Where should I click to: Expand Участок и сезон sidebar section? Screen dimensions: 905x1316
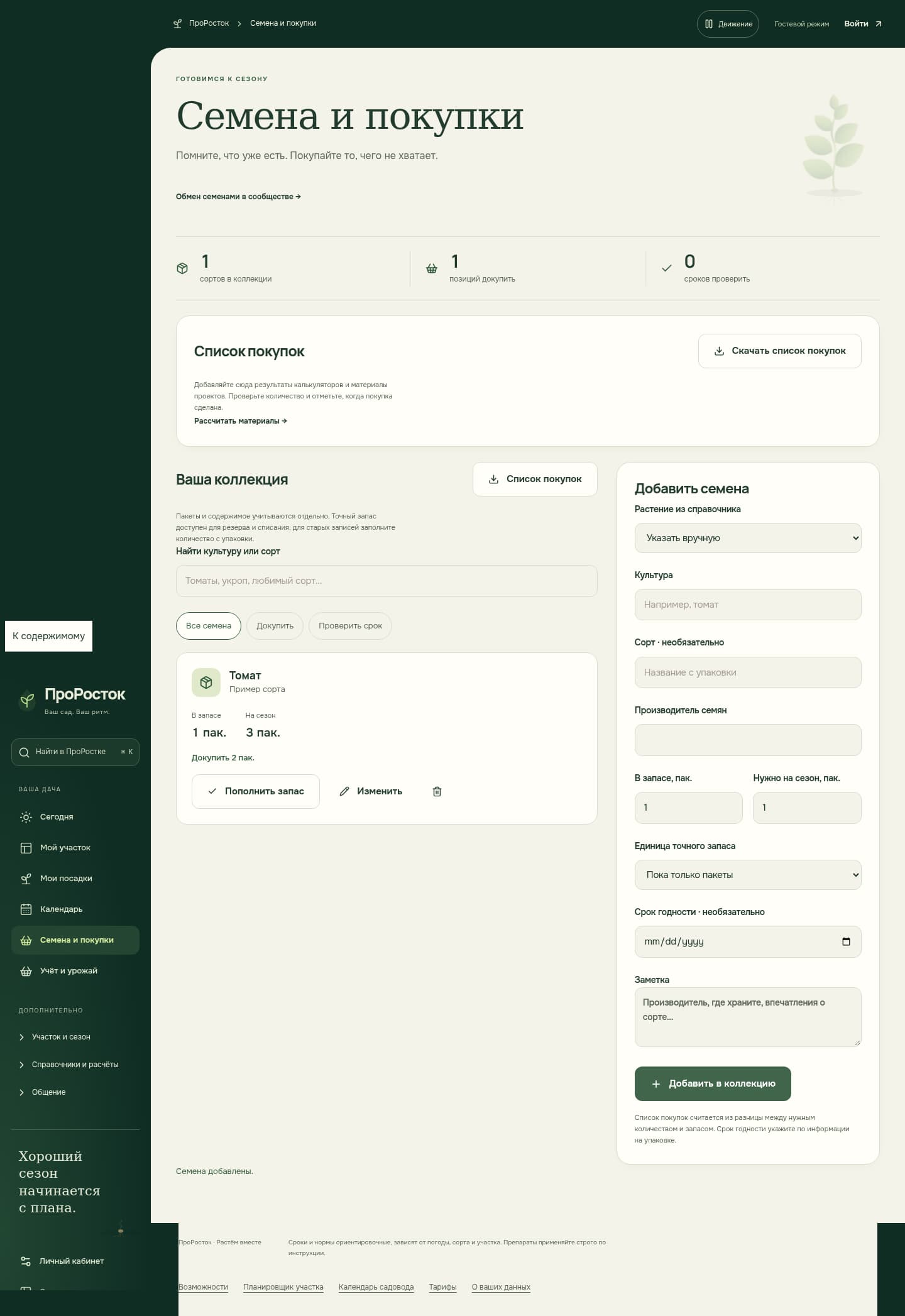[75, 1037]
